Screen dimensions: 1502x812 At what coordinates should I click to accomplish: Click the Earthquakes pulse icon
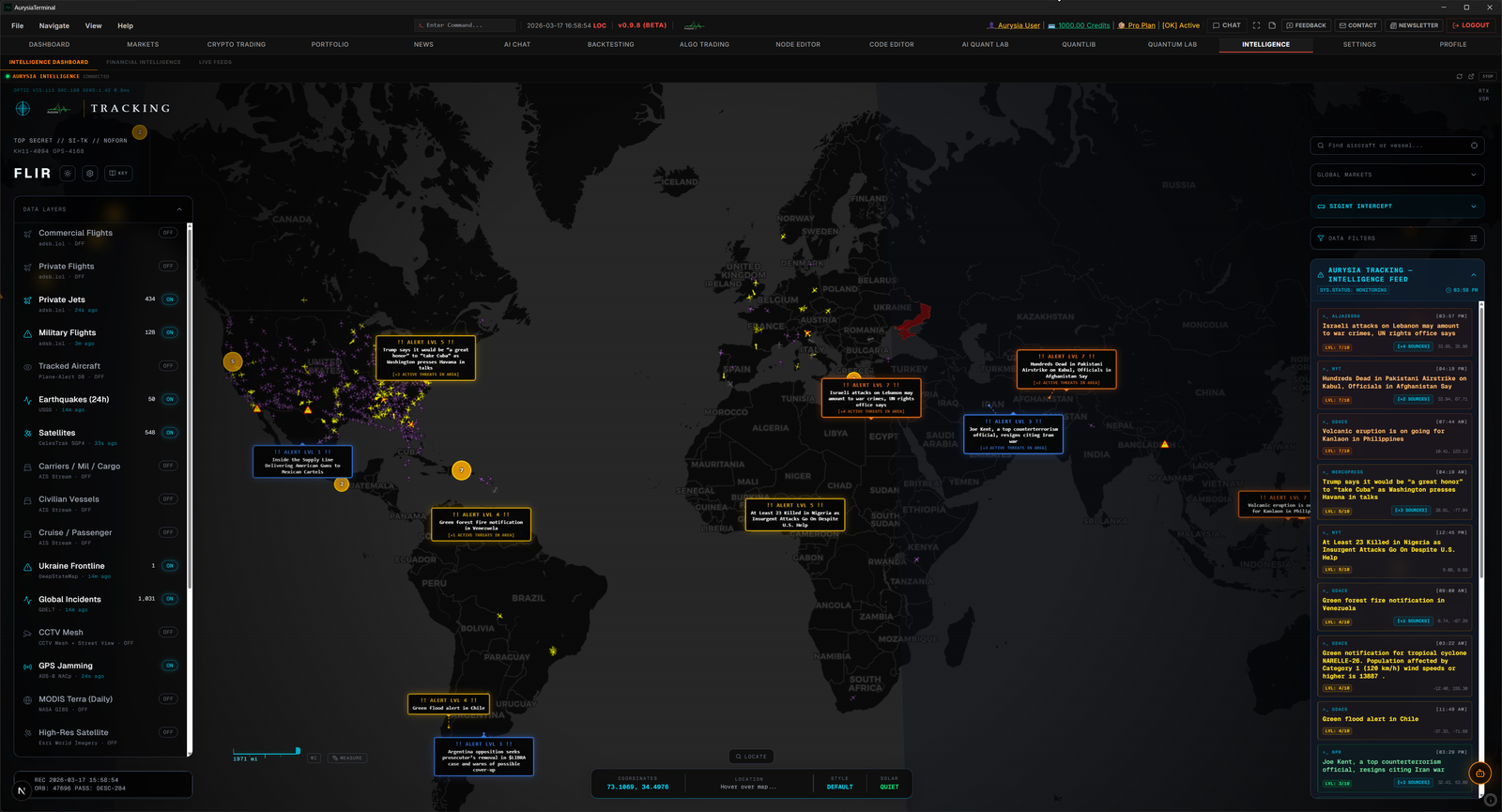pos(27,400)
